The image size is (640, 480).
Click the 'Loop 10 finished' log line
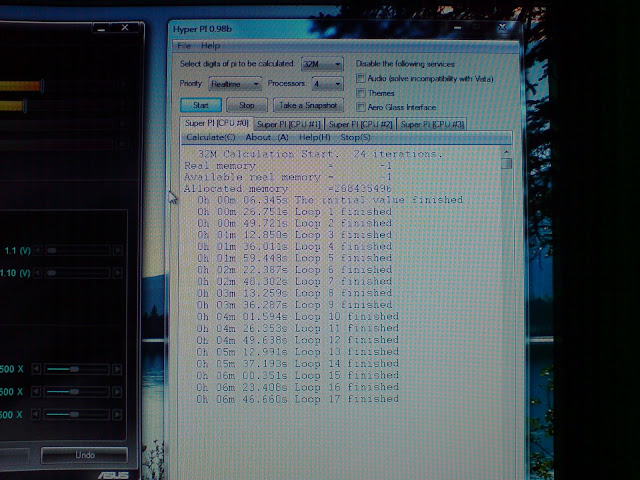(x=298, y=316)
